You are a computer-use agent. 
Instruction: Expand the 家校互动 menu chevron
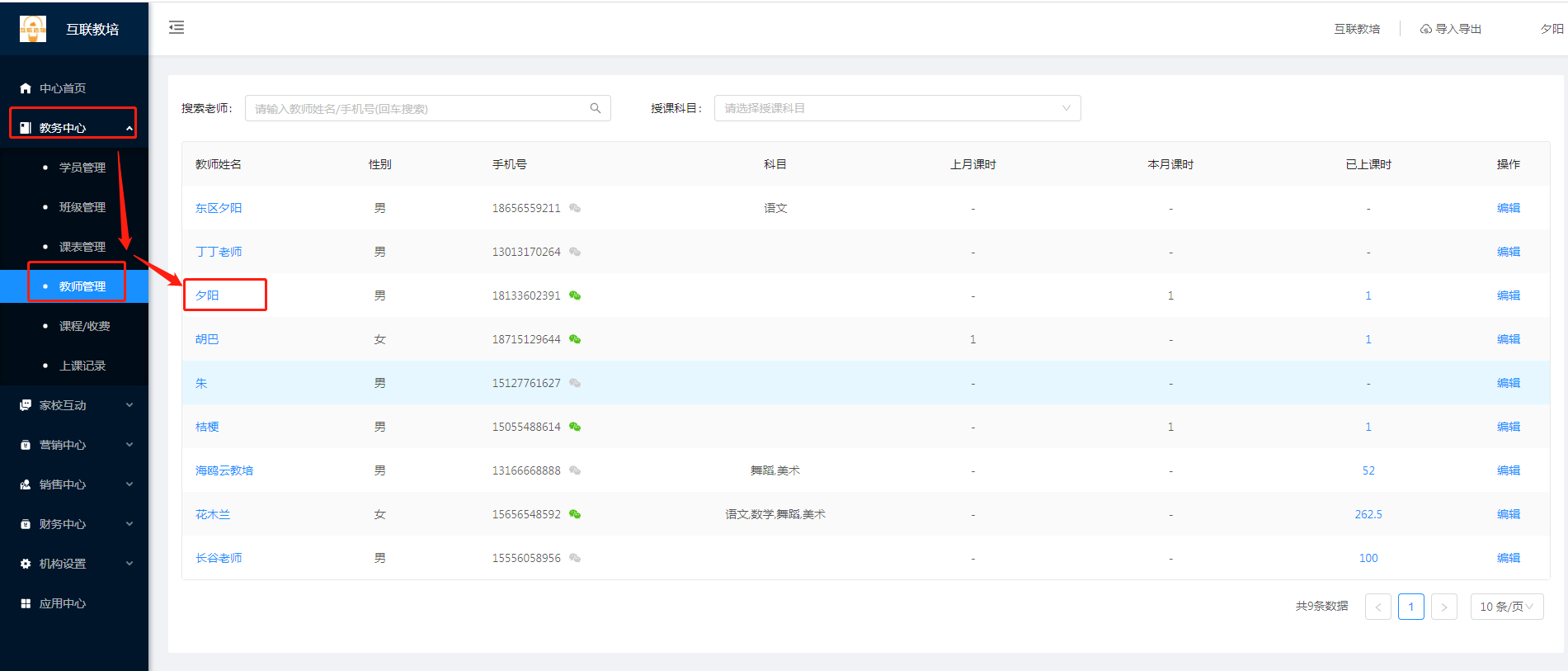(x=129, y=405)
